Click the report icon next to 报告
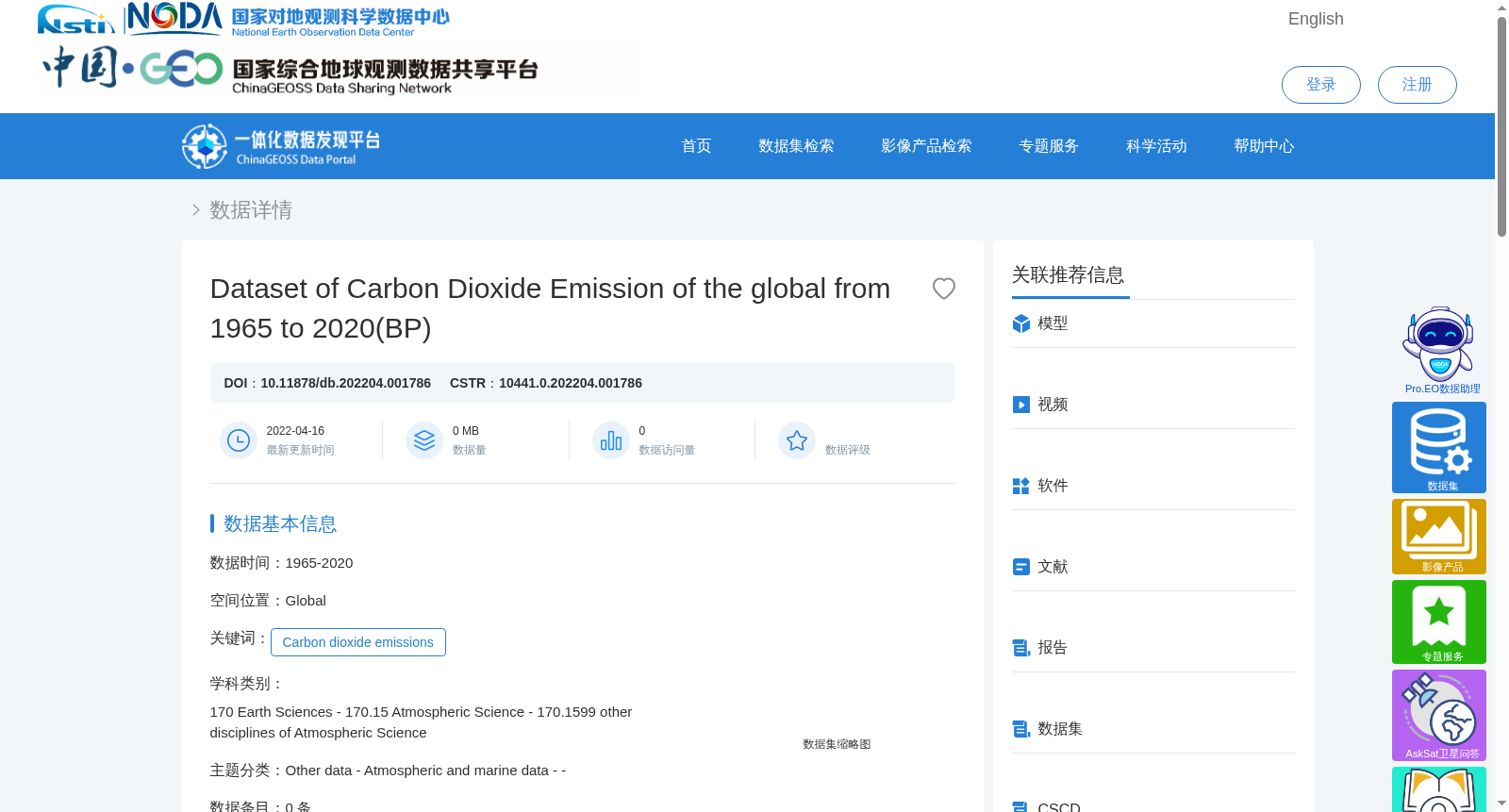1509x812 pixels. (1021, 648)
